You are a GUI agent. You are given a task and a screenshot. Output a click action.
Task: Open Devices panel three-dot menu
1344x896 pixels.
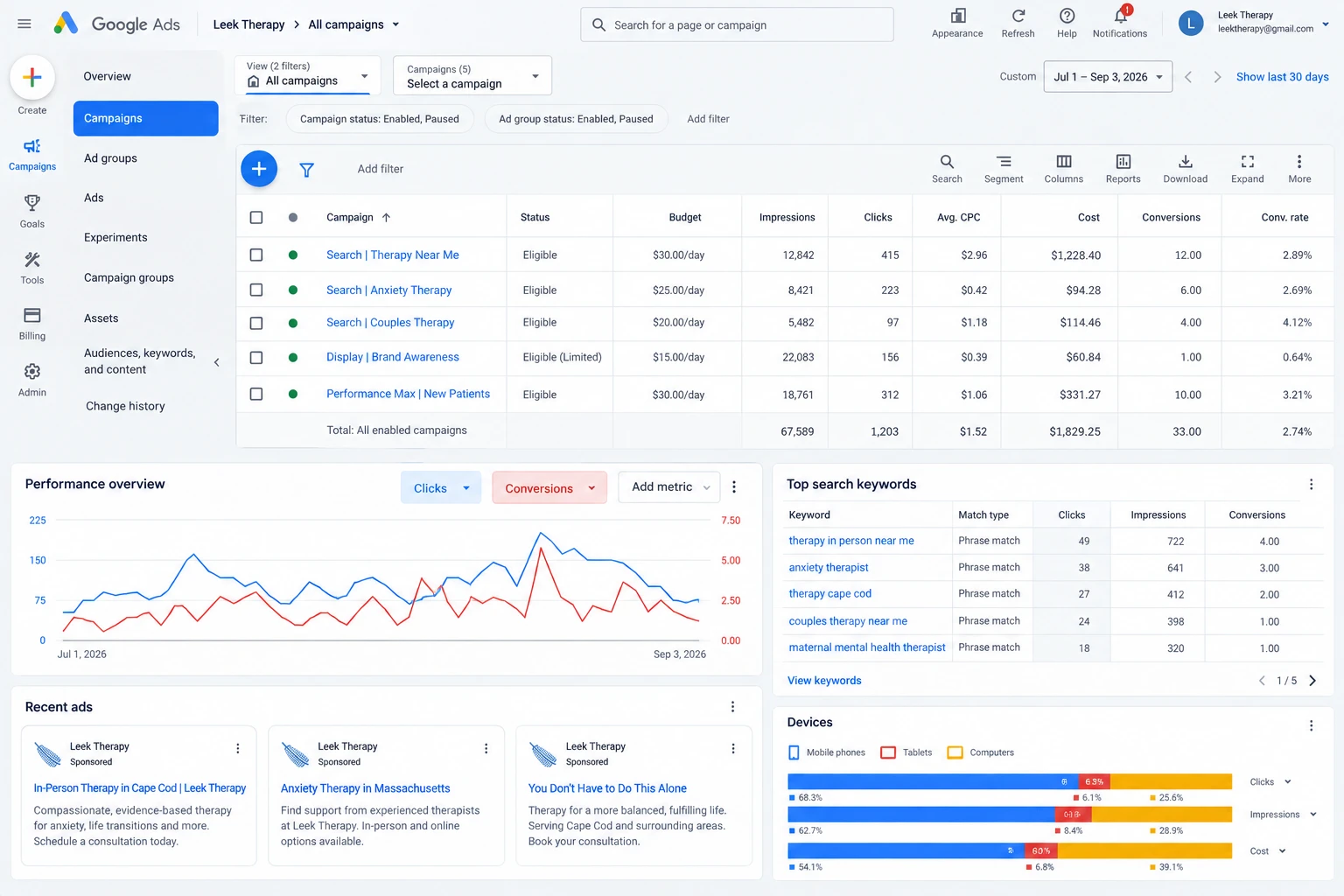coord(1311,725)
